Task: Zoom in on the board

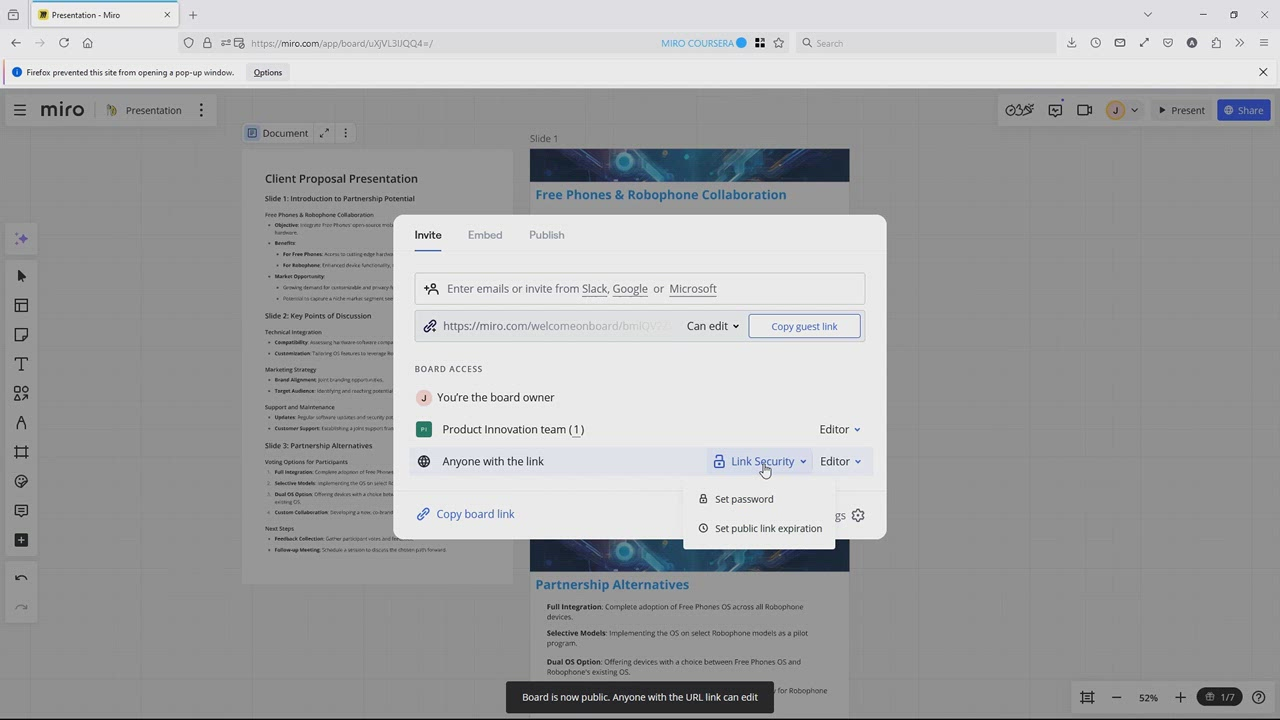Action: (1180, 697)
